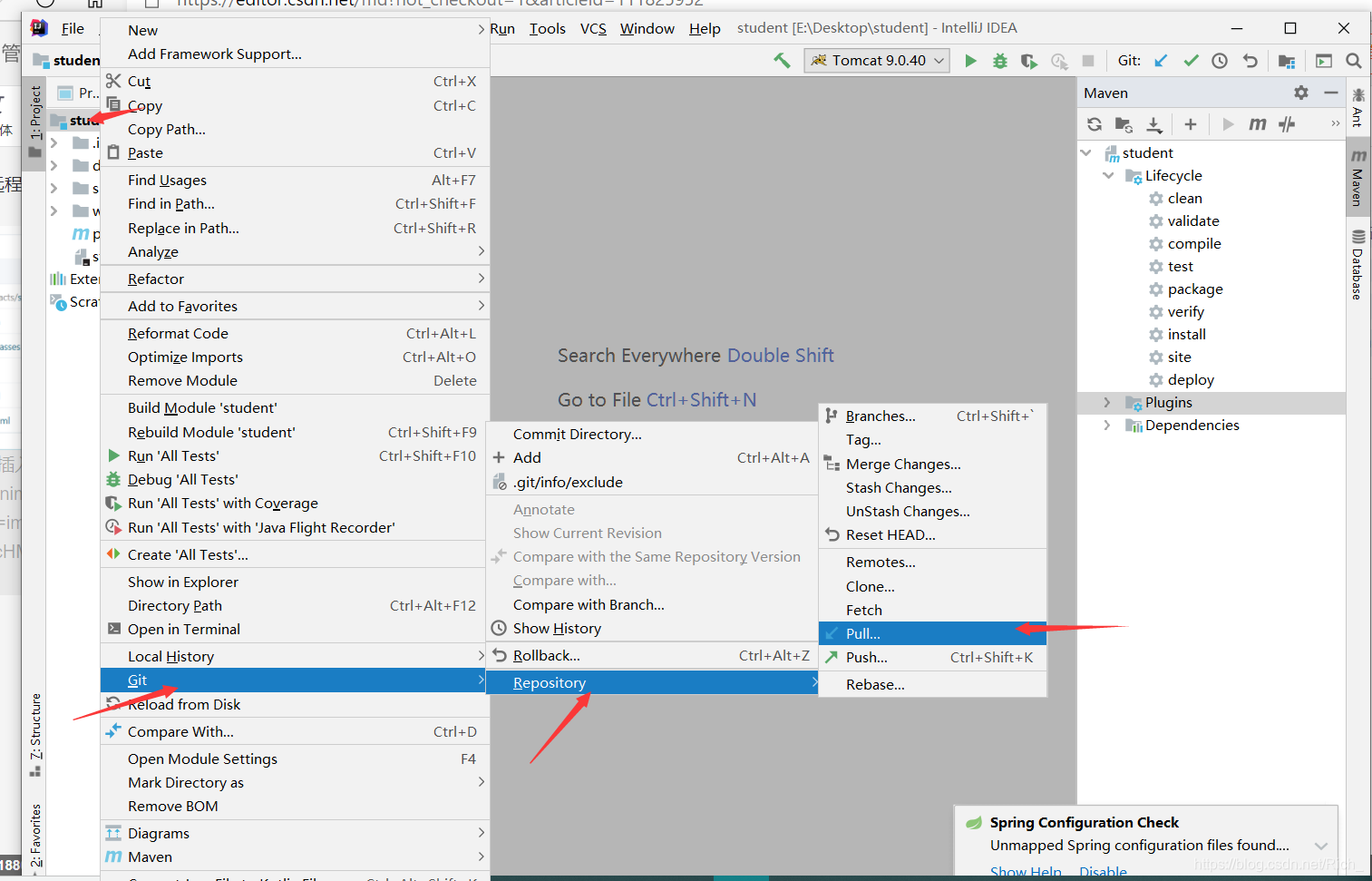Screen dimensions: 1372x881
Task: Open Maven panel settings gear icon
Action: (x=1301, y=93)
